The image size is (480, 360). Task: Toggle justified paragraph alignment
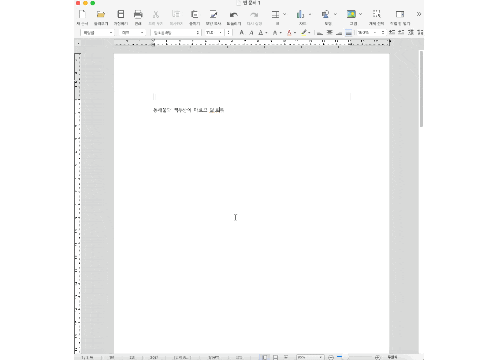(x=348, y=33)
